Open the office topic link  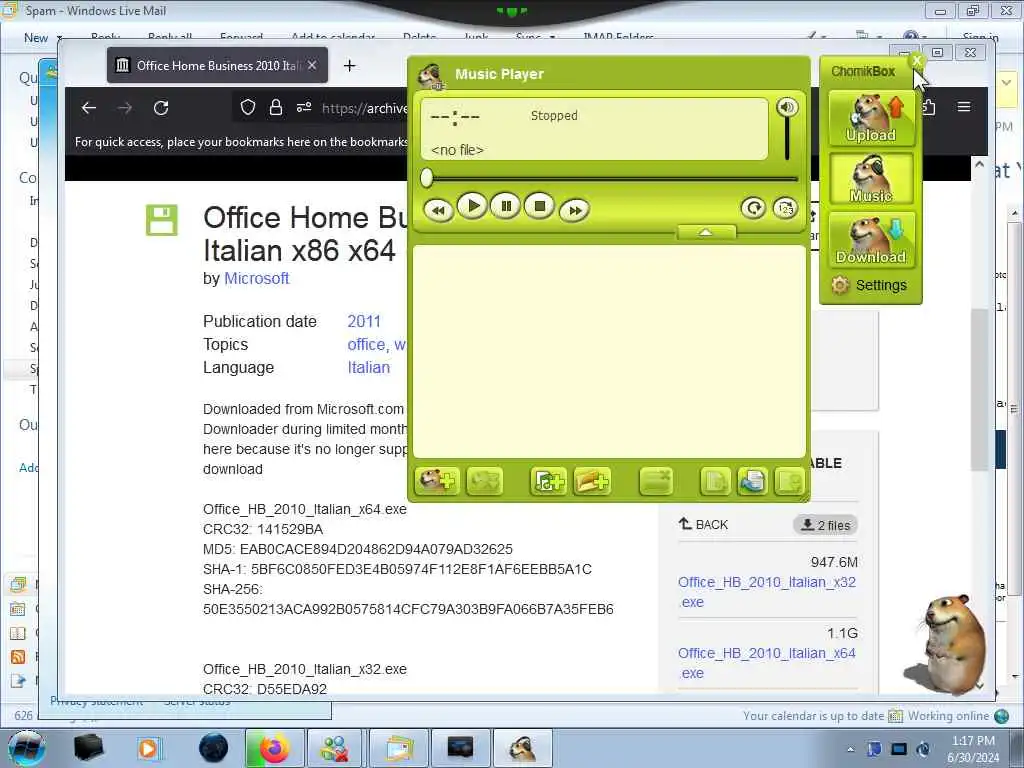pyautogui.click(x=366, y=344)
